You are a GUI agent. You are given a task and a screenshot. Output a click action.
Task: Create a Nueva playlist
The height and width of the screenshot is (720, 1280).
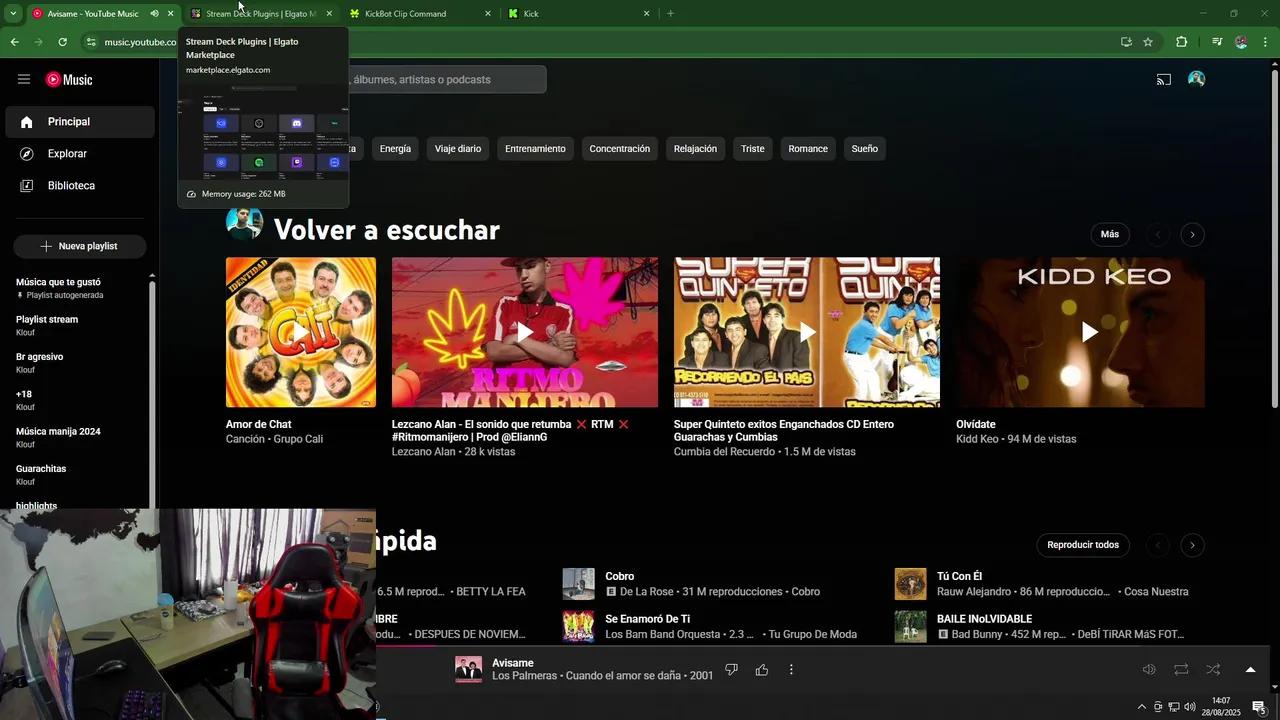click(80, 246)
